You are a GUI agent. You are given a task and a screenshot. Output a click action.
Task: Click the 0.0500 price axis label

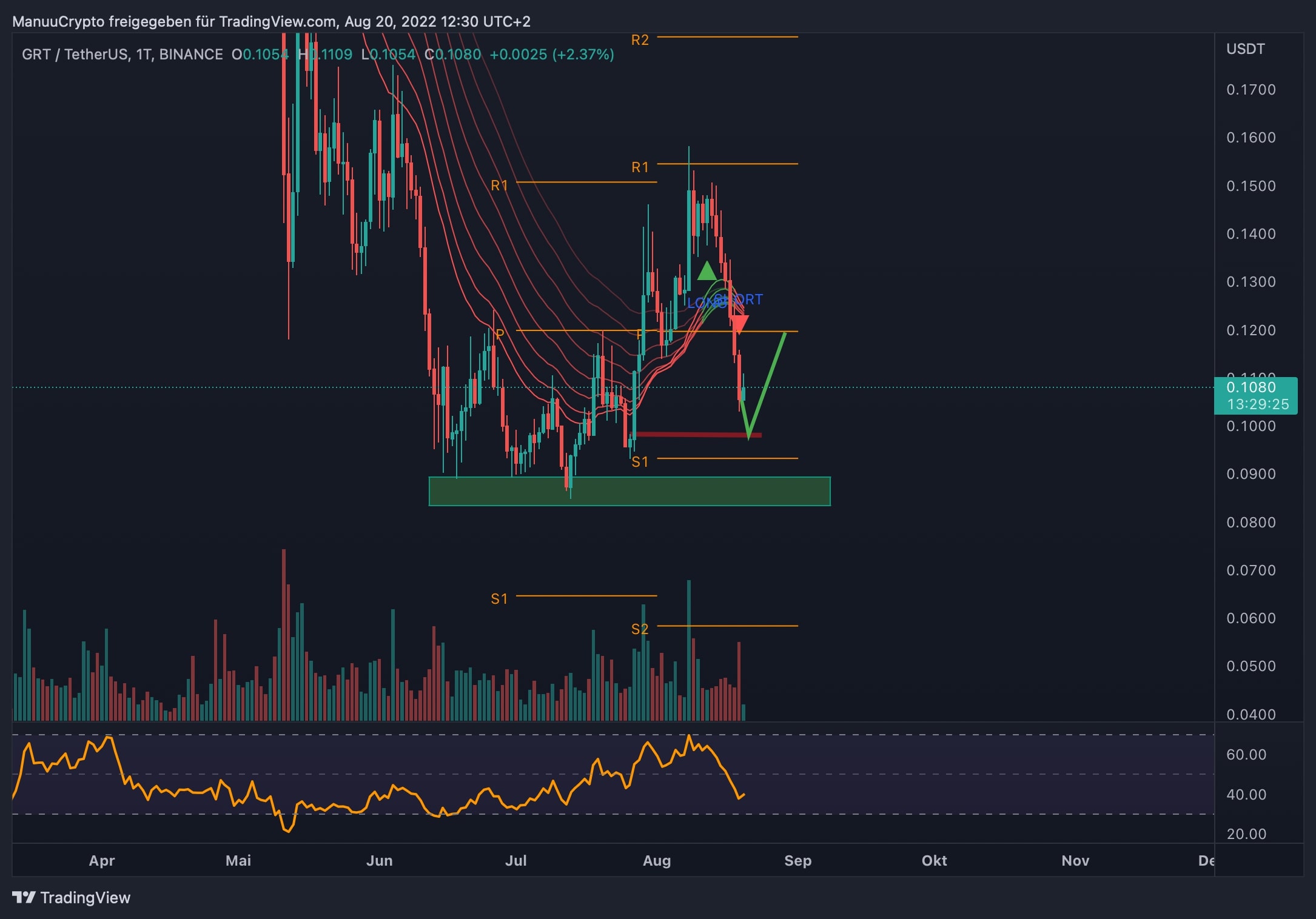point(1251,666)
